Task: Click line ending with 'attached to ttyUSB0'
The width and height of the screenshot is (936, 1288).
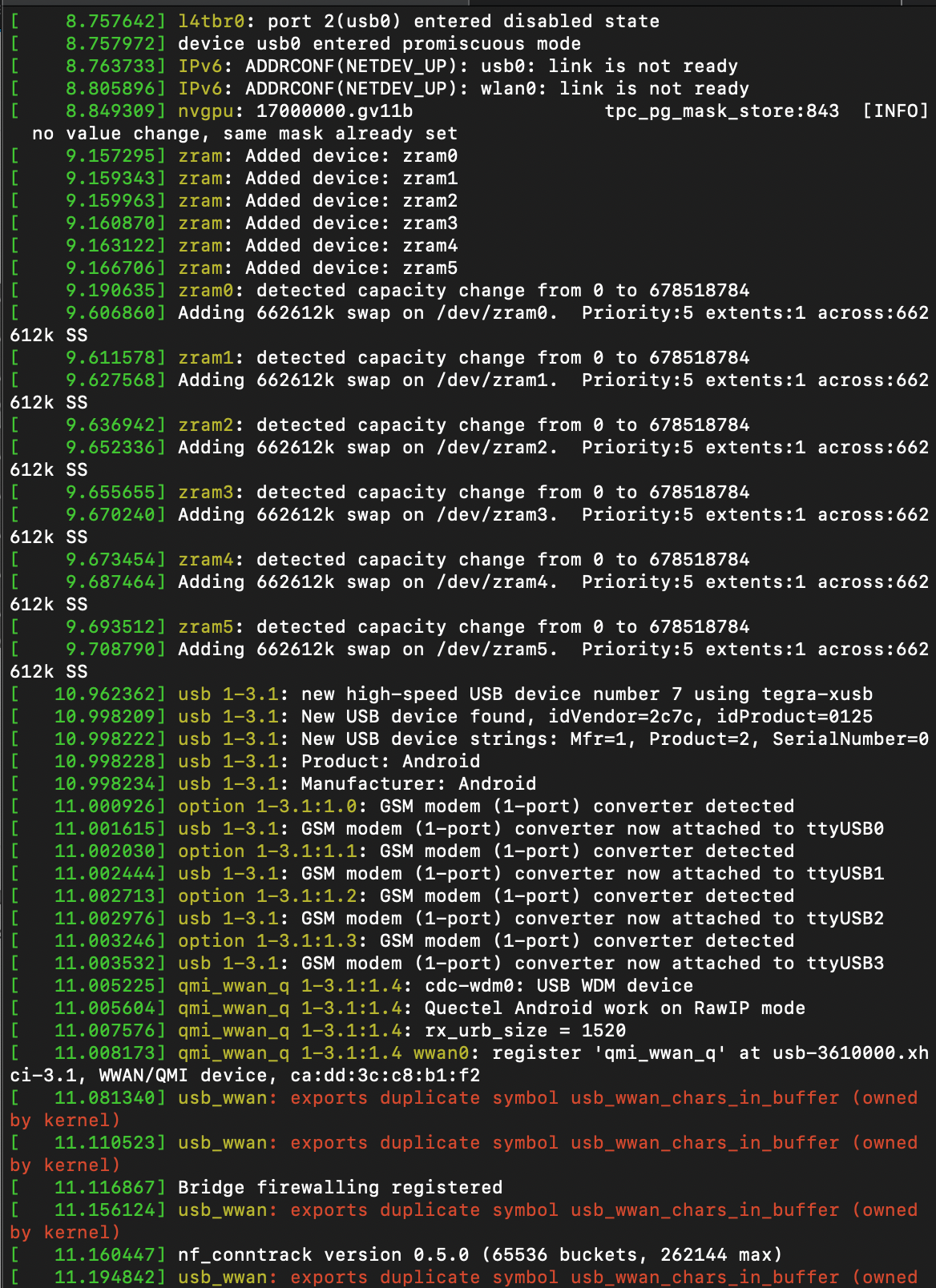Action: (x=447, y=828)
